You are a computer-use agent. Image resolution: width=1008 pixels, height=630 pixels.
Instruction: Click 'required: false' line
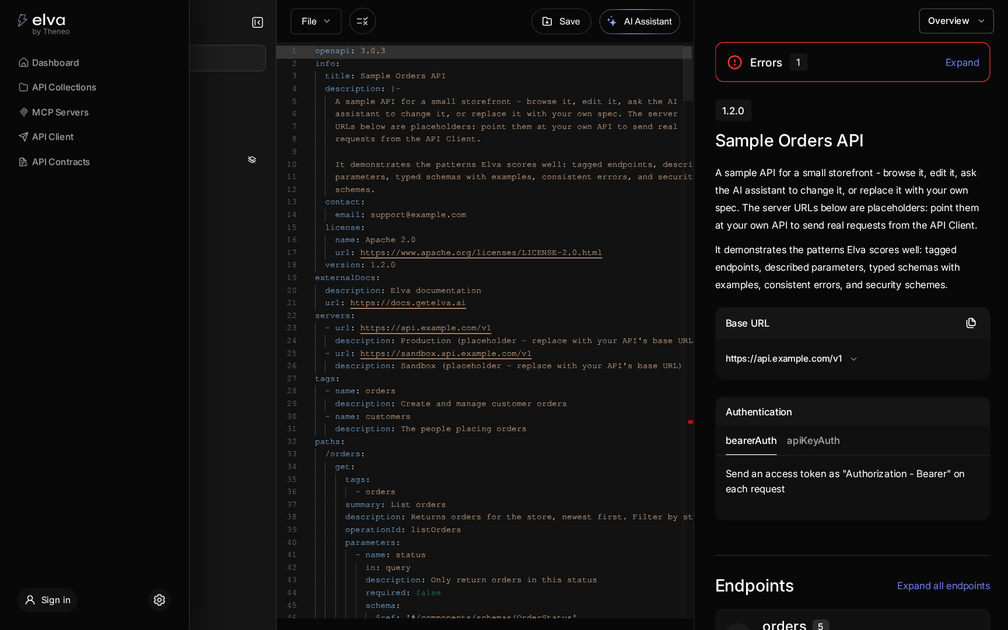403,593
